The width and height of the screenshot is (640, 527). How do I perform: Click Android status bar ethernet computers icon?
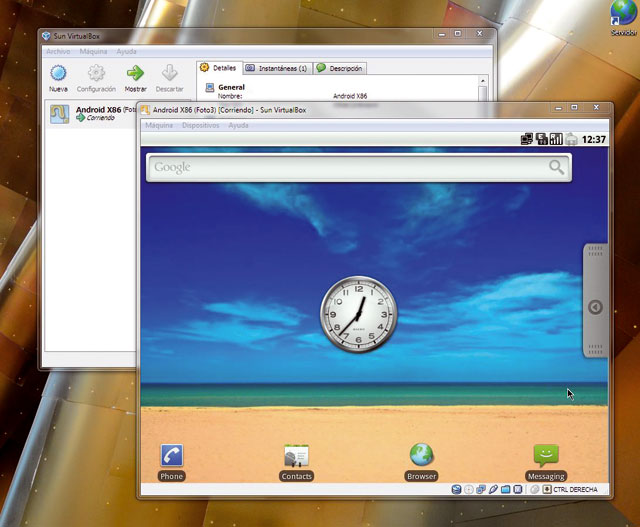tap(527, 139)
